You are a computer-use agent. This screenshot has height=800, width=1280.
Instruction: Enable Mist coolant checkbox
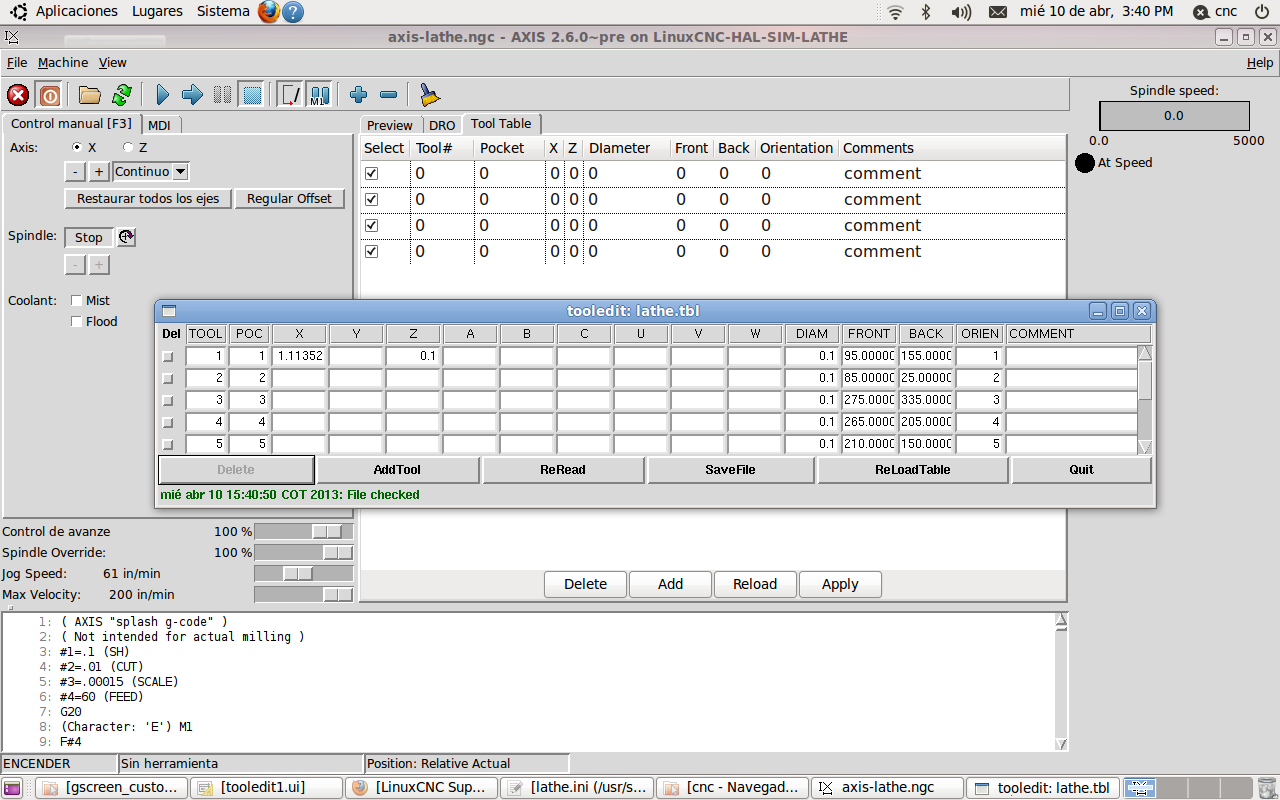[x=76, y=300]
